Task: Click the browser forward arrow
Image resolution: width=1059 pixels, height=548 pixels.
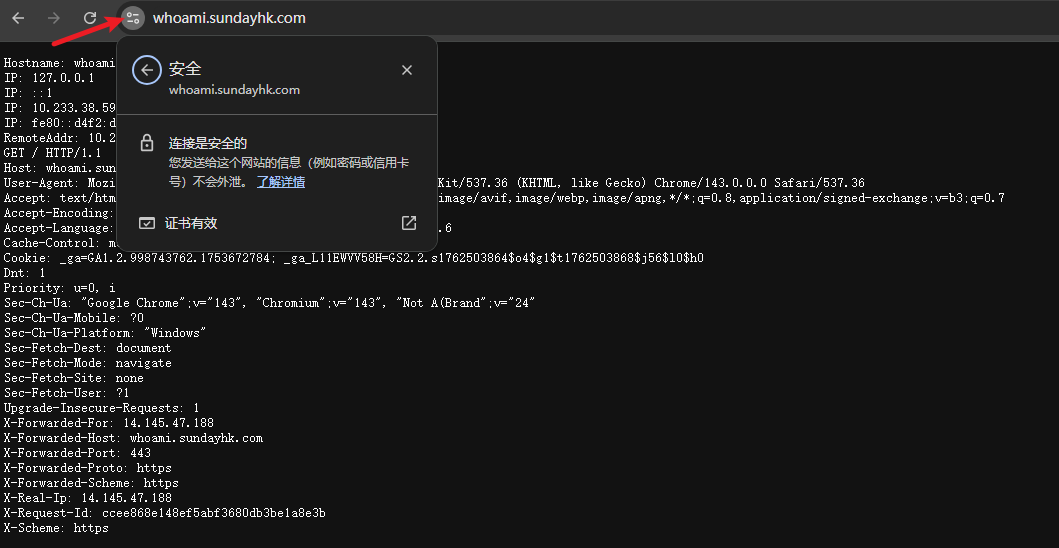Action: [x=54, y=18]
